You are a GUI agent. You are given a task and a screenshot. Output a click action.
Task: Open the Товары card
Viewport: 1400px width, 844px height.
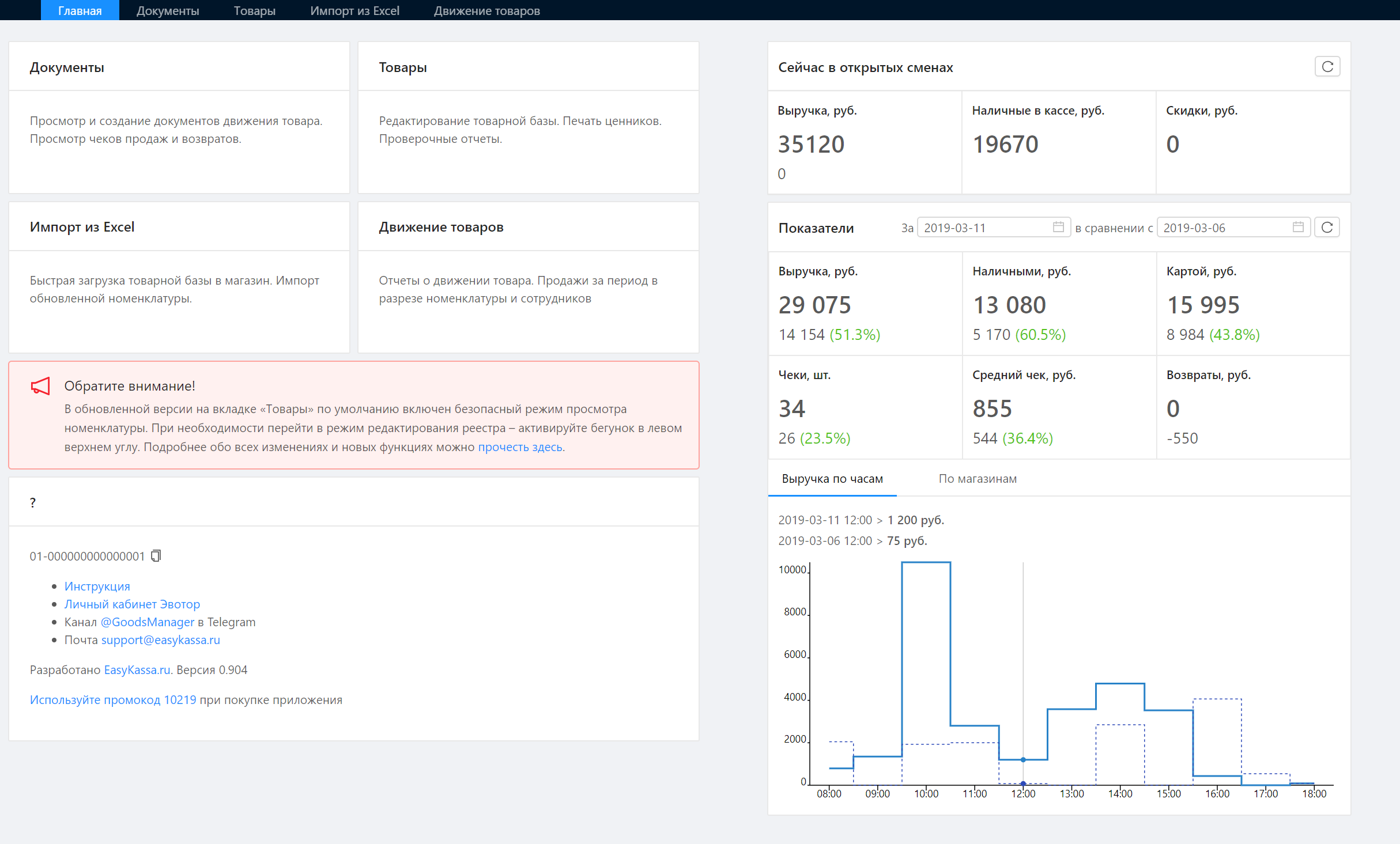click(x=529, y=118)
